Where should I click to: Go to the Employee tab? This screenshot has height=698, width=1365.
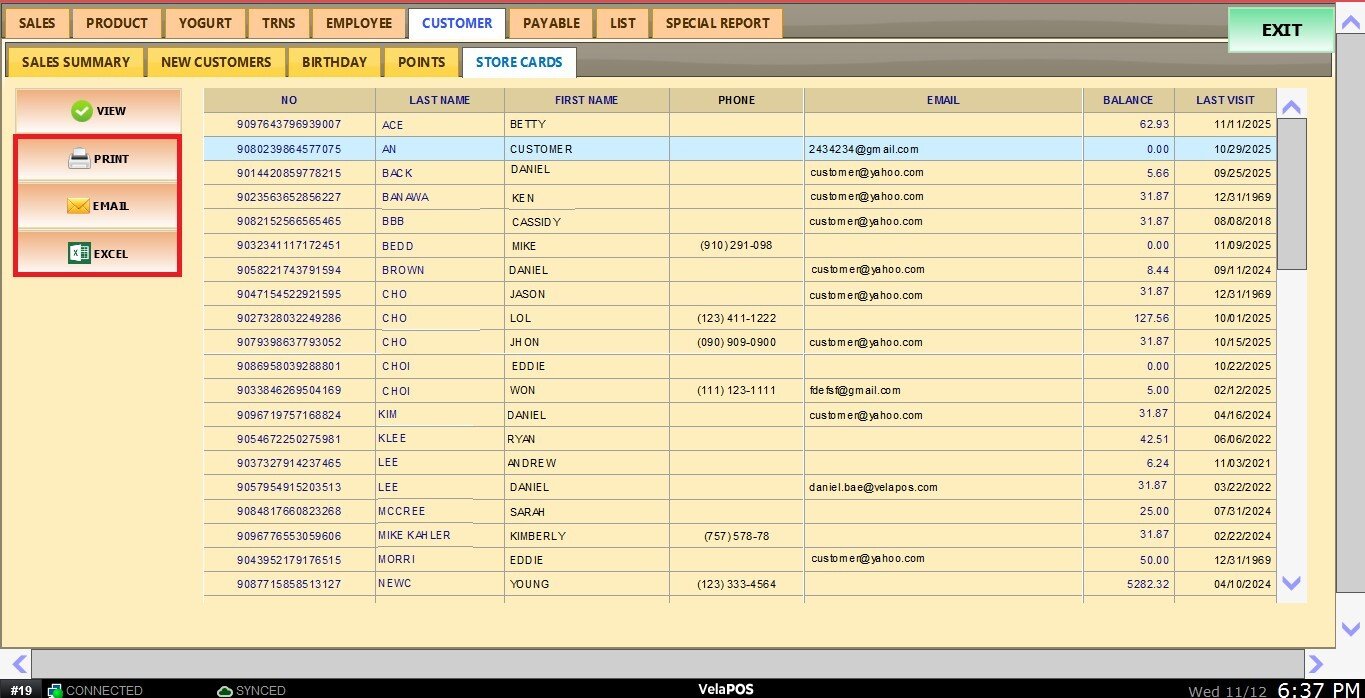[359, 23]
